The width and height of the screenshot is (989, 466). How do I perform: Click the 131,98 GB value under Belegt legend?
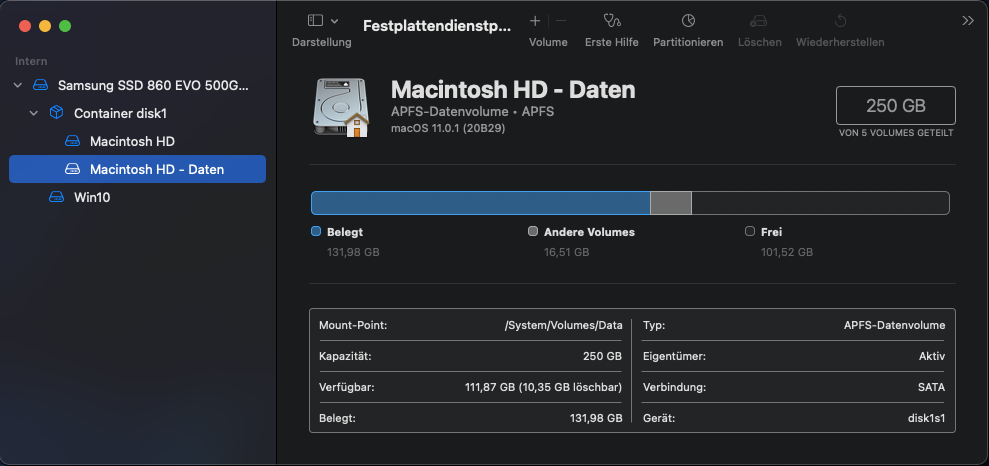pyautogui.click(x=353, y=253)
